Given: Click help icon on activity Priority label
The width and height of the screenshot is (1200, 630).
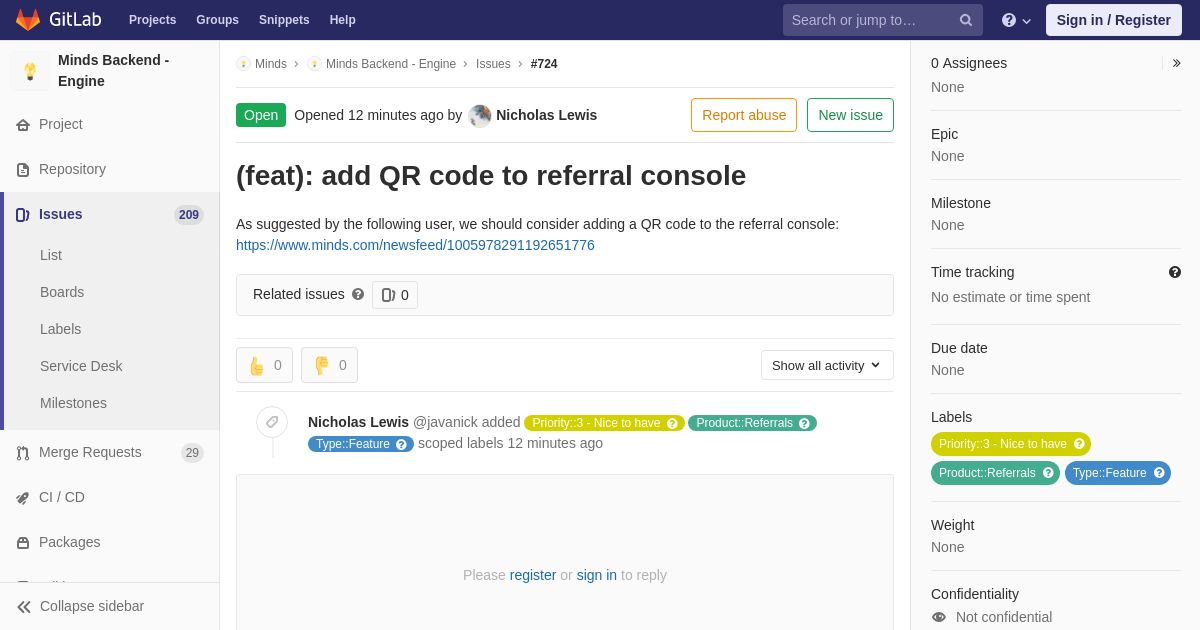Looking at the screenshot, I should [672, 423].
